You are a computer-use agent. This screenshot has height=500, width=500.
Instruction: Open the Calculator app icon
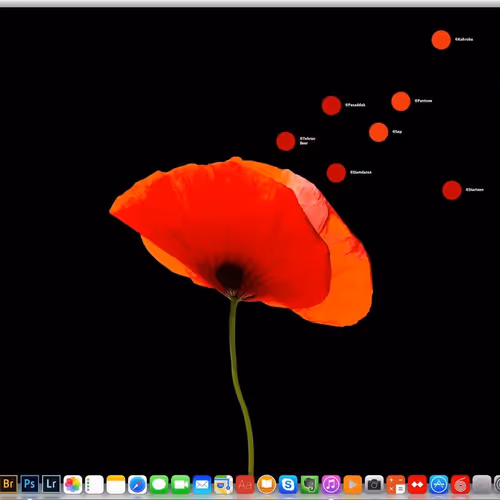coord(396,484)
